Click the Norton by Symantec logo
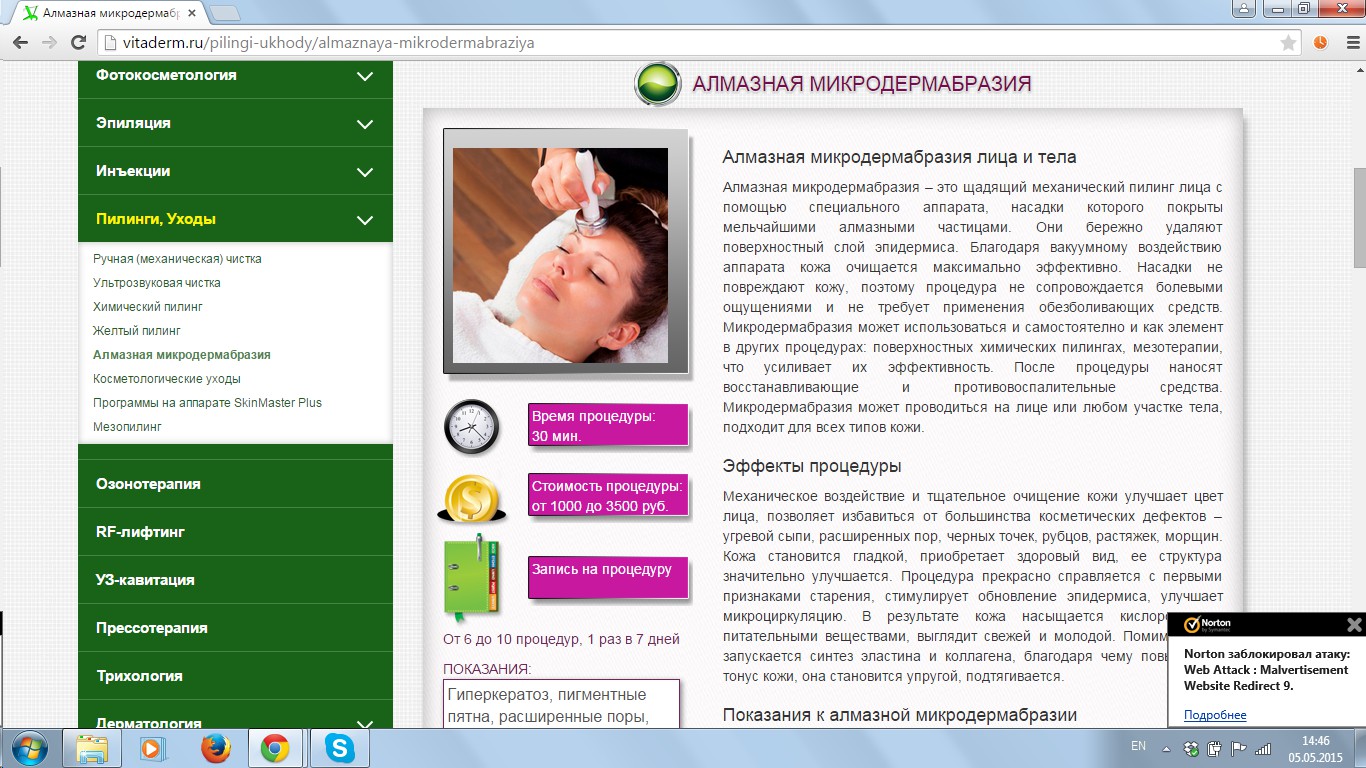This screenshot has height=768, width=1366. [x=1207, y=625]
